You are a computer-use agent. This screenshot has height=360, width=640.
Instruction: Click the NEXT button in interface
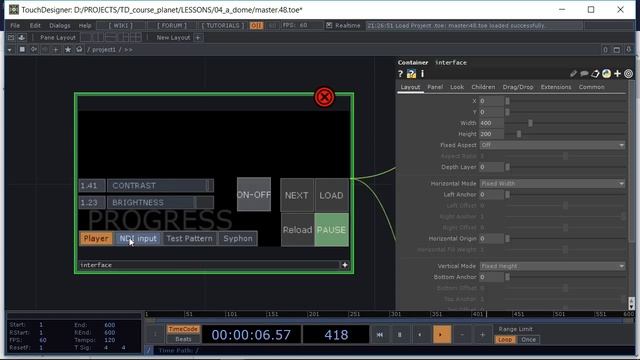297,196
